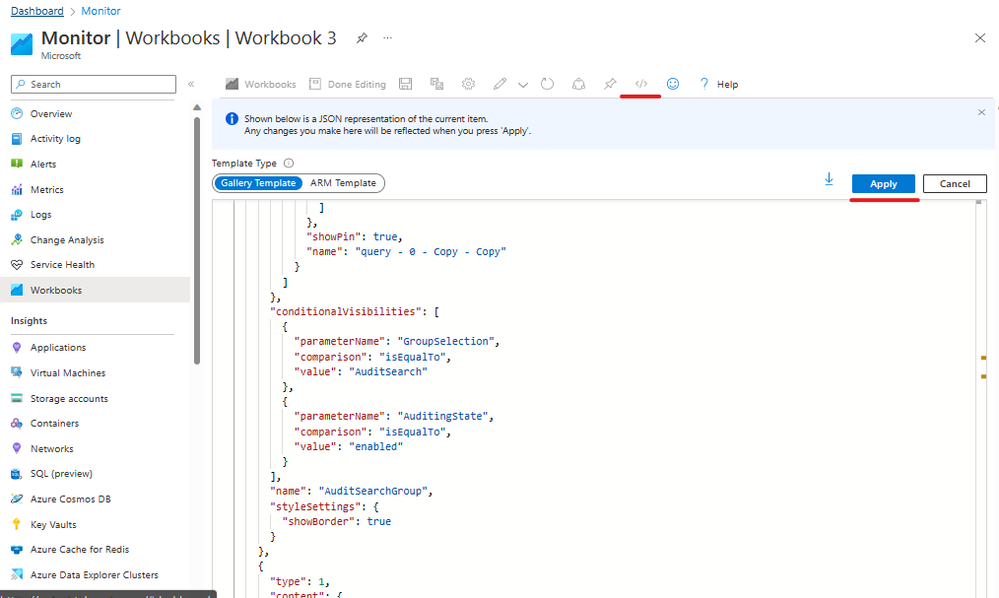The width and height of the screenshot is (999, 598).
Task: Click the "query - 0 - Copy - Copy" value
Action: point(431,252)
